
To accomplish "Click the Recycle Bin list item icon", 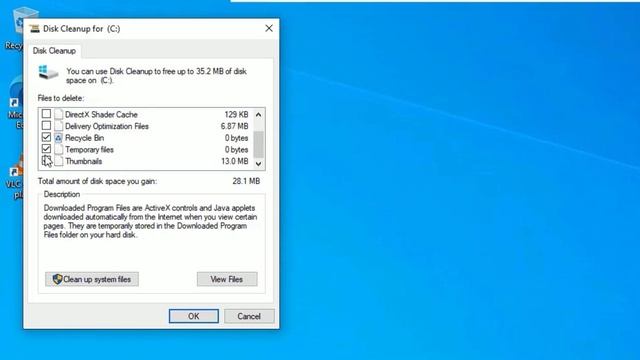I will tap(59, 138).
